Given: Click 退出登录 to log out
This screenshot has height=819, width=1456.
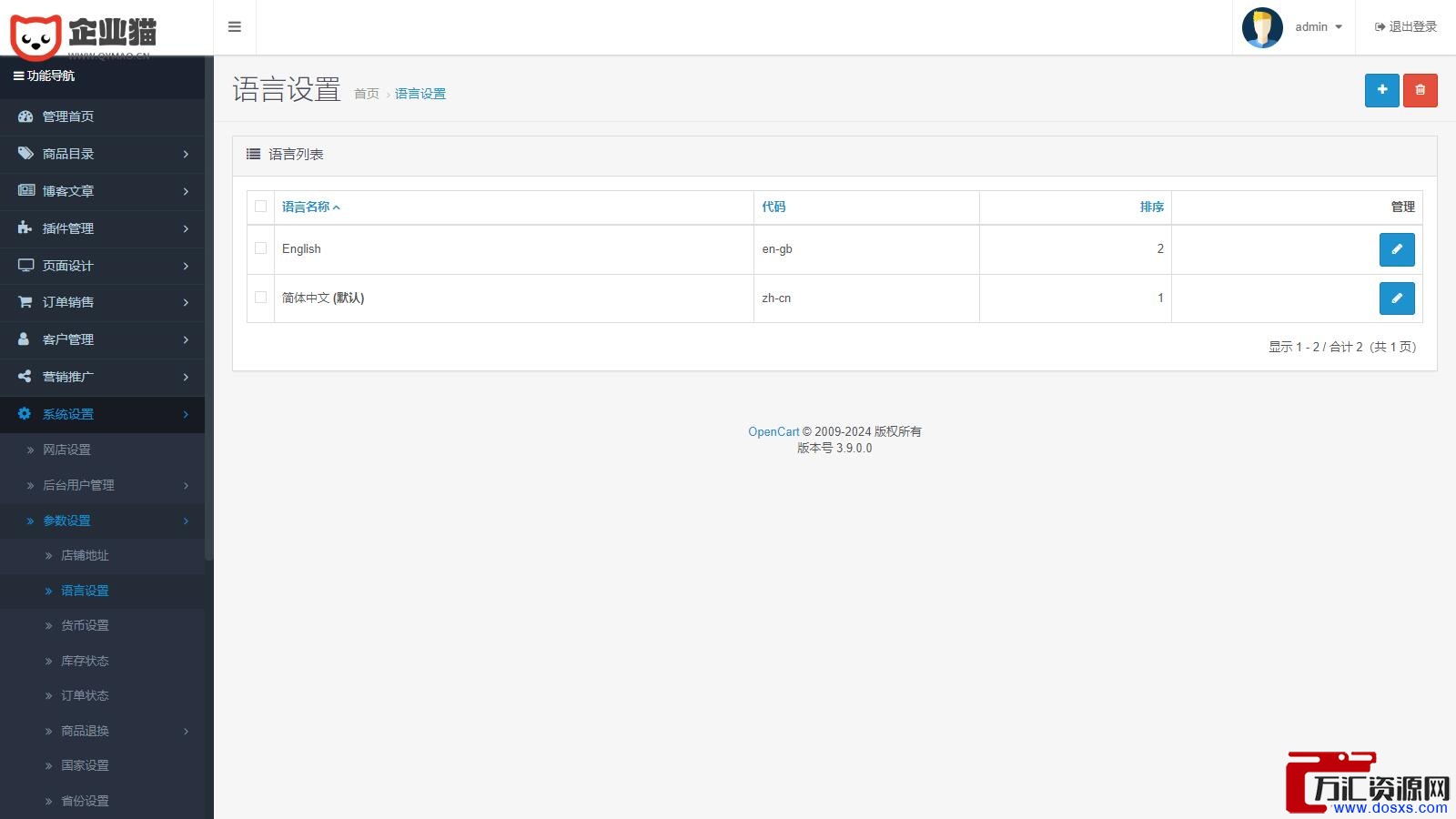Looking at the screenshot, I should click(x=1406, y=27).
